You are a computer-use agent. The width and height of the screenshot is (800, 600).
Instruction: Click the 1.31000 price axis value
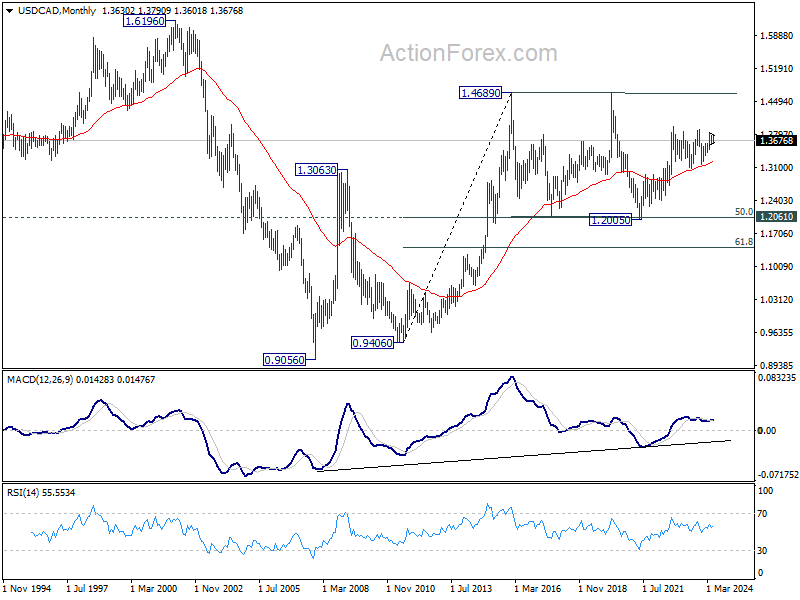tap(777, 167)
